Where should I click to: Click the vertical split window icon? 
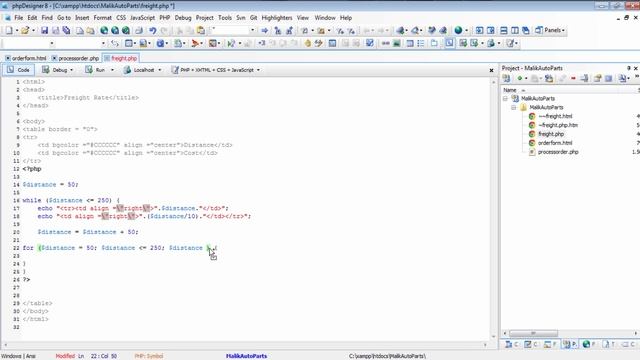(515, 30)
